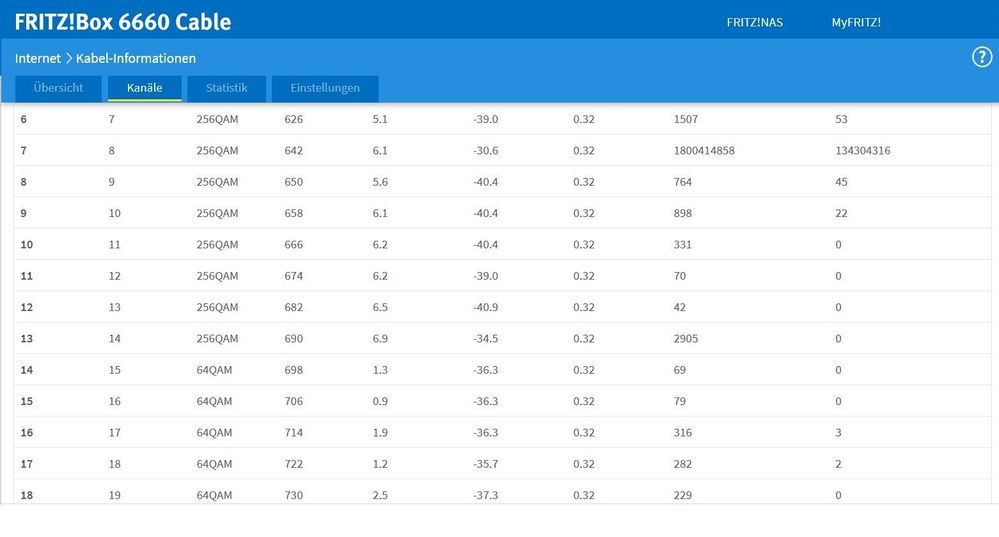Click the 64QAM cell for frequency 730
The height and width of the screenshot is (537, 999).
coord(214,495)
